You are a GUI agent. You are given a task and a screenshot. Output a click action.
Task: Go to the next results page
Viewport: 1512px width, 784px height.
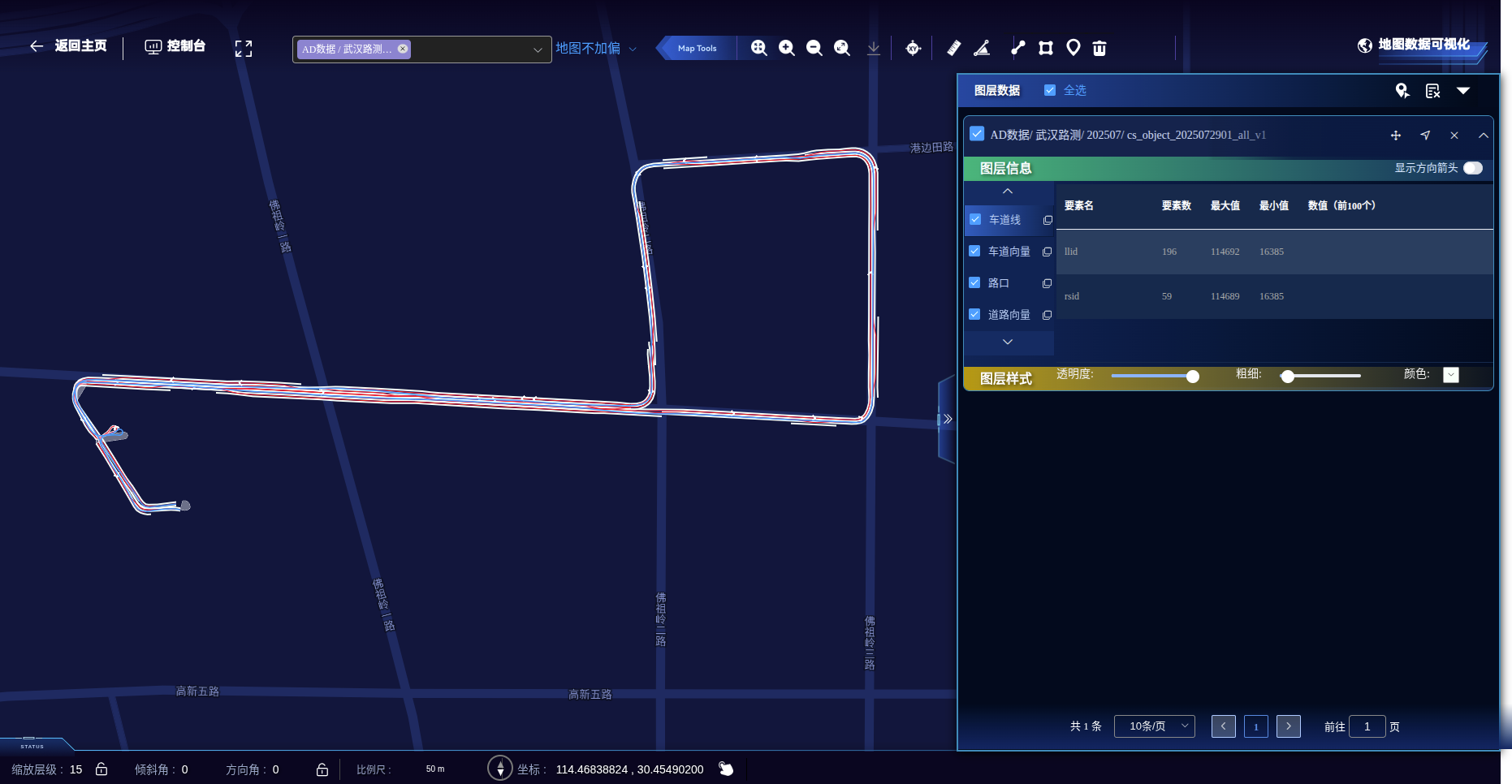tap(1288, 726)
